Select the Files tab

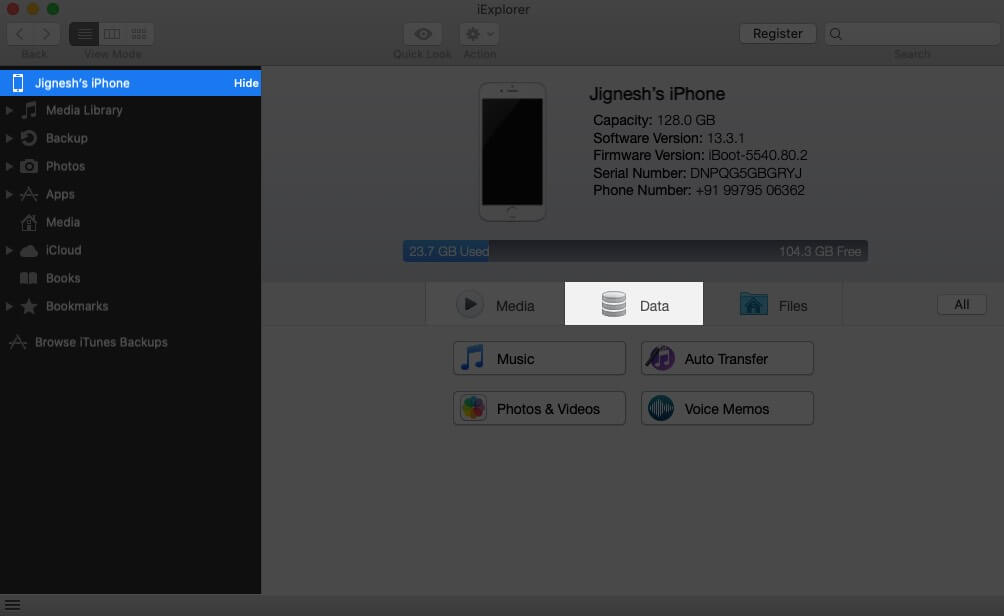click(x=773, y=304)
